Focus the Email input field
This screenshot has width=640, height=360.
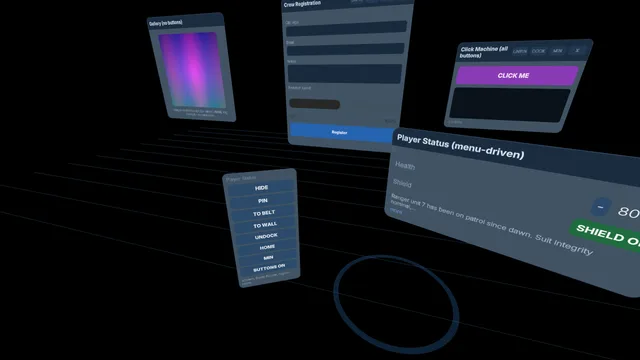345,49
